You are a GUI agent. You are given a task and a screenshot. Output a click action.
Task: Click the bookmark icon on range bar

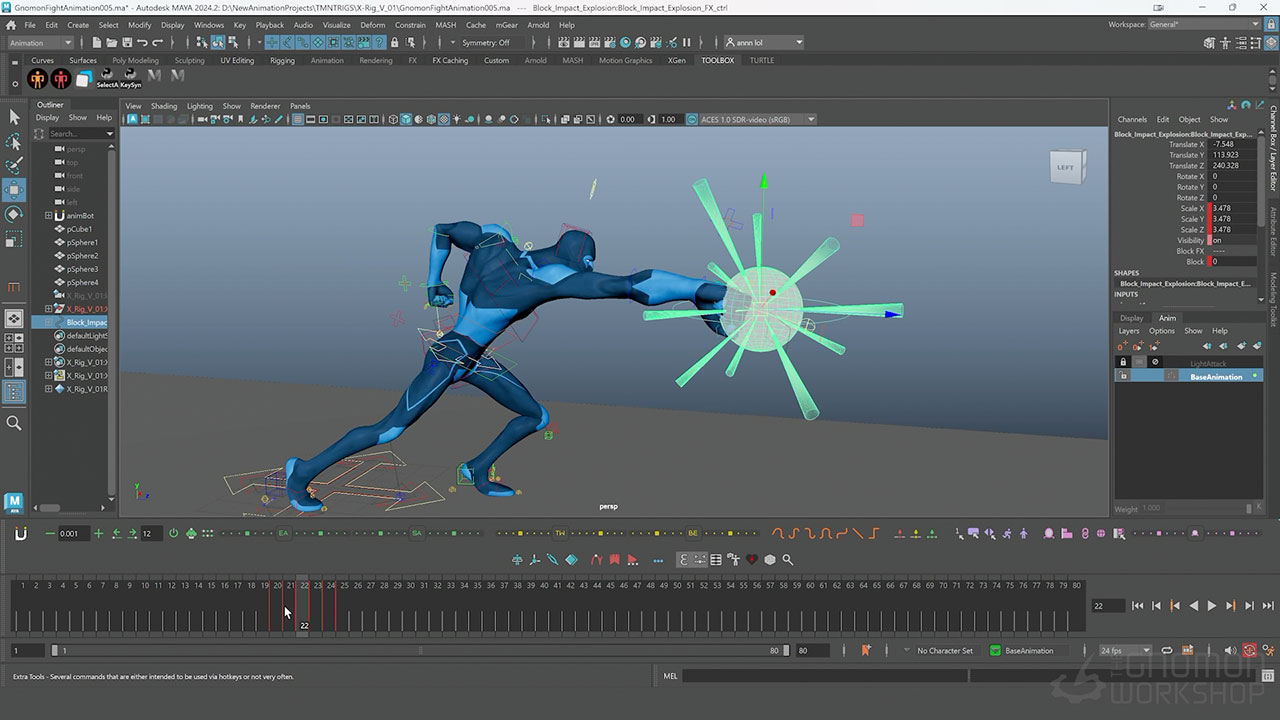click(x=866, y=650)
